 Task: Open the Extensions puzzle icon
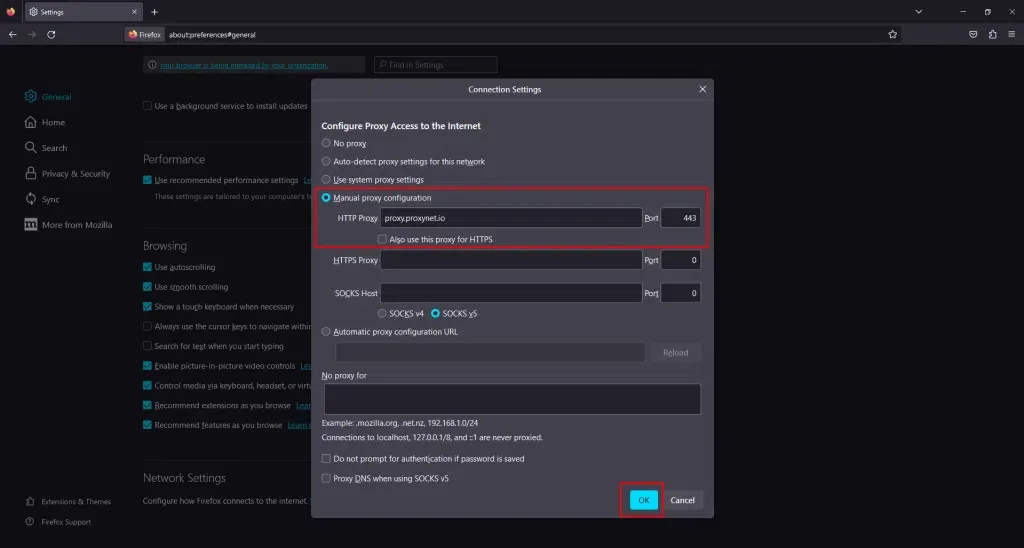(x=993, y=35)
